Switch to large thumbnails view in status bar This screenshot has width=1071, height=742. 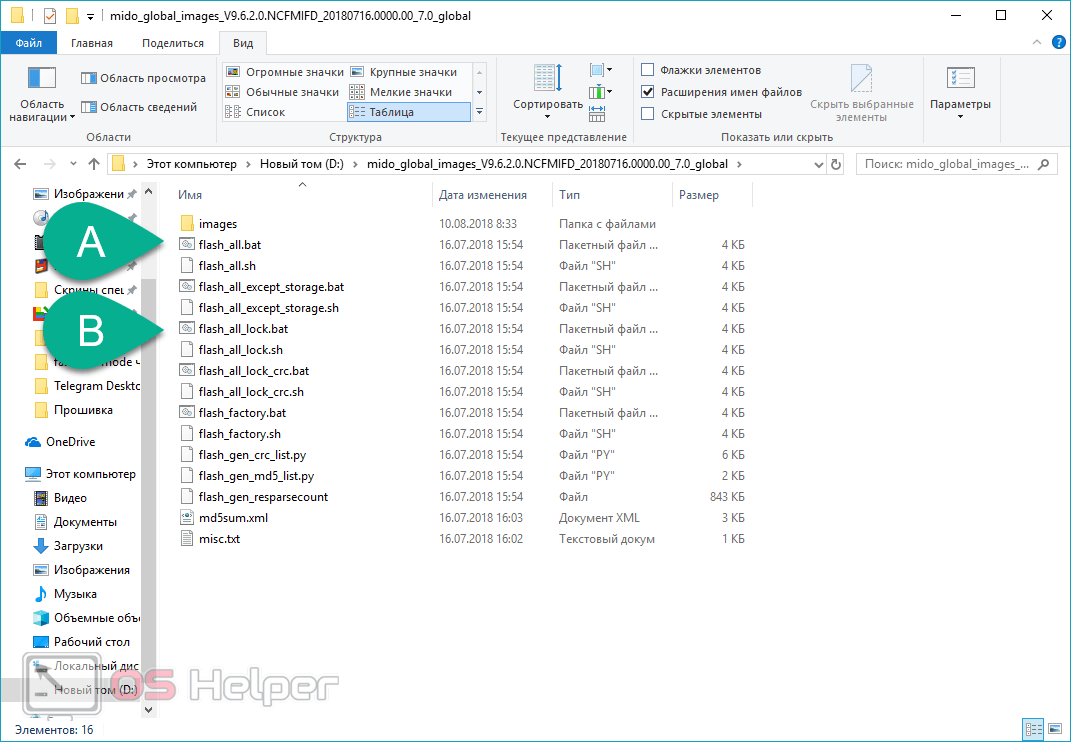coord(1053,728)
